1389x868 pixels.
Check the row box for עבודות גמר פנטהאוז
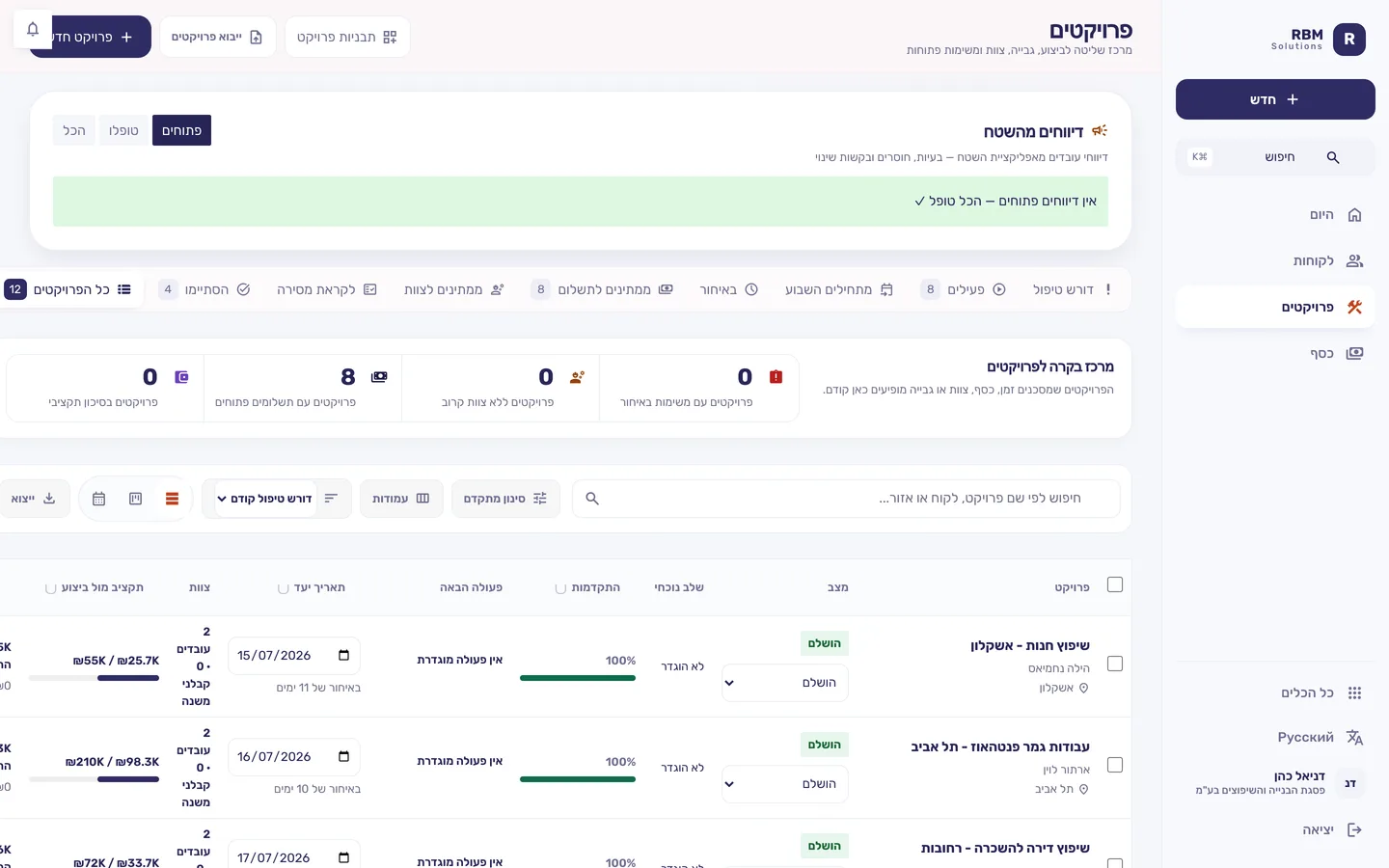tap(1115, 765)
